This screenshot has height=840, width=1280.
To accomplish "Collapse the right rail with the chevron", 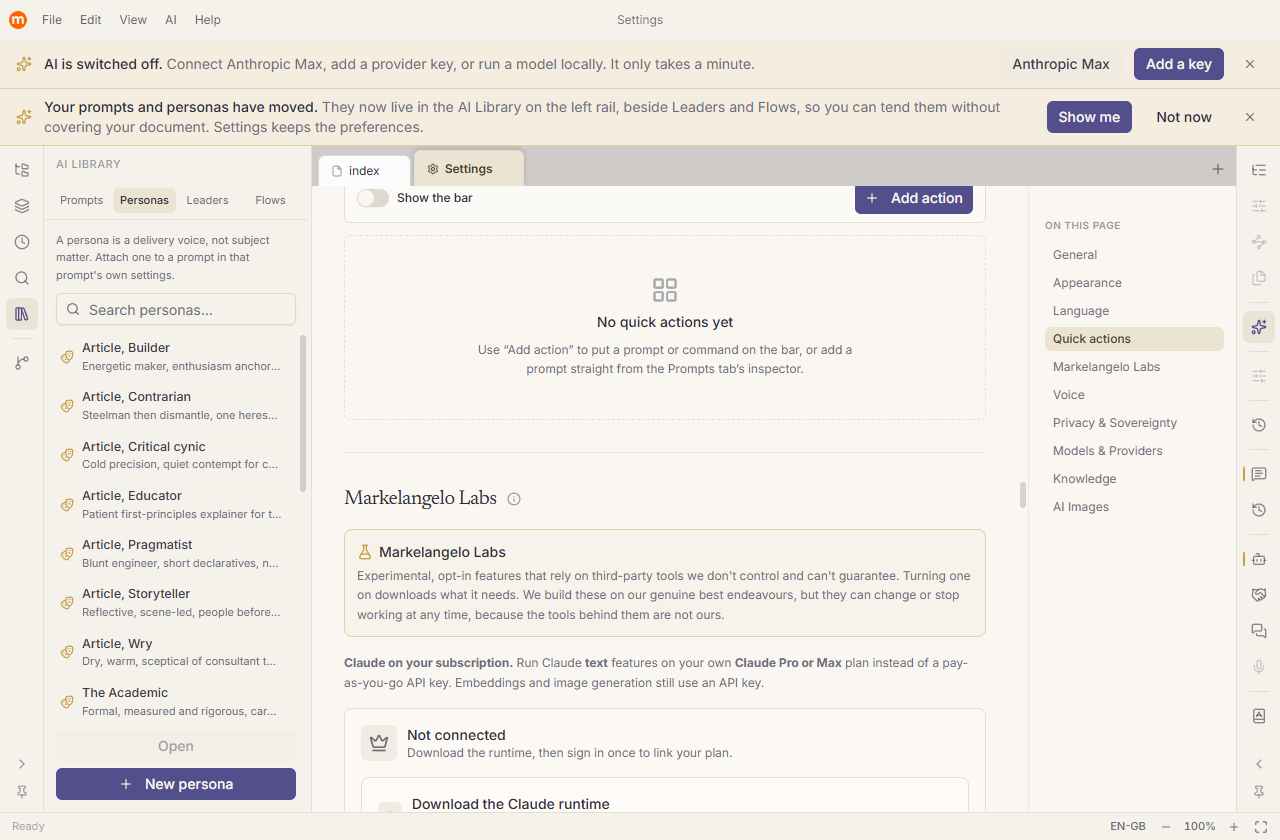I will point(1259,764).
